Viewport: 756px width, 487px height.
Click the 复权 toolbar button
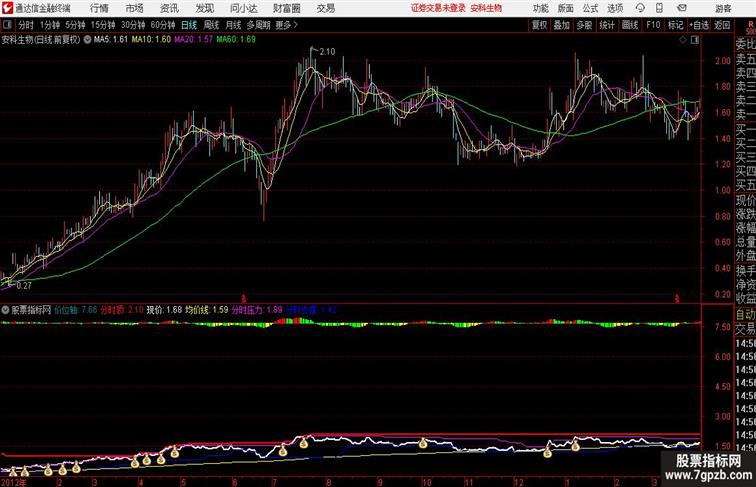pyautogui.click(x=539, y=25)
